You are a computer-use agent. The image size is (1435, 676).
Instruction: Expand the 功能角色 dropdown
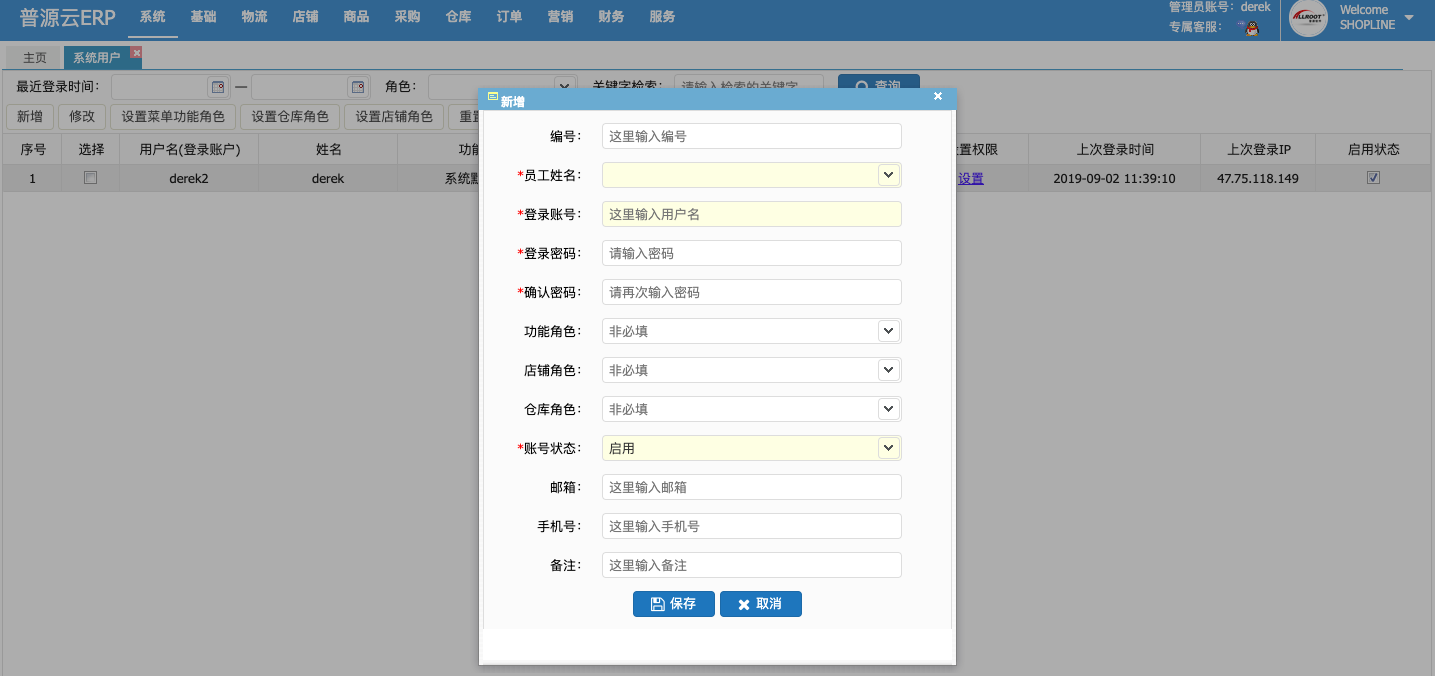[888, 331]
